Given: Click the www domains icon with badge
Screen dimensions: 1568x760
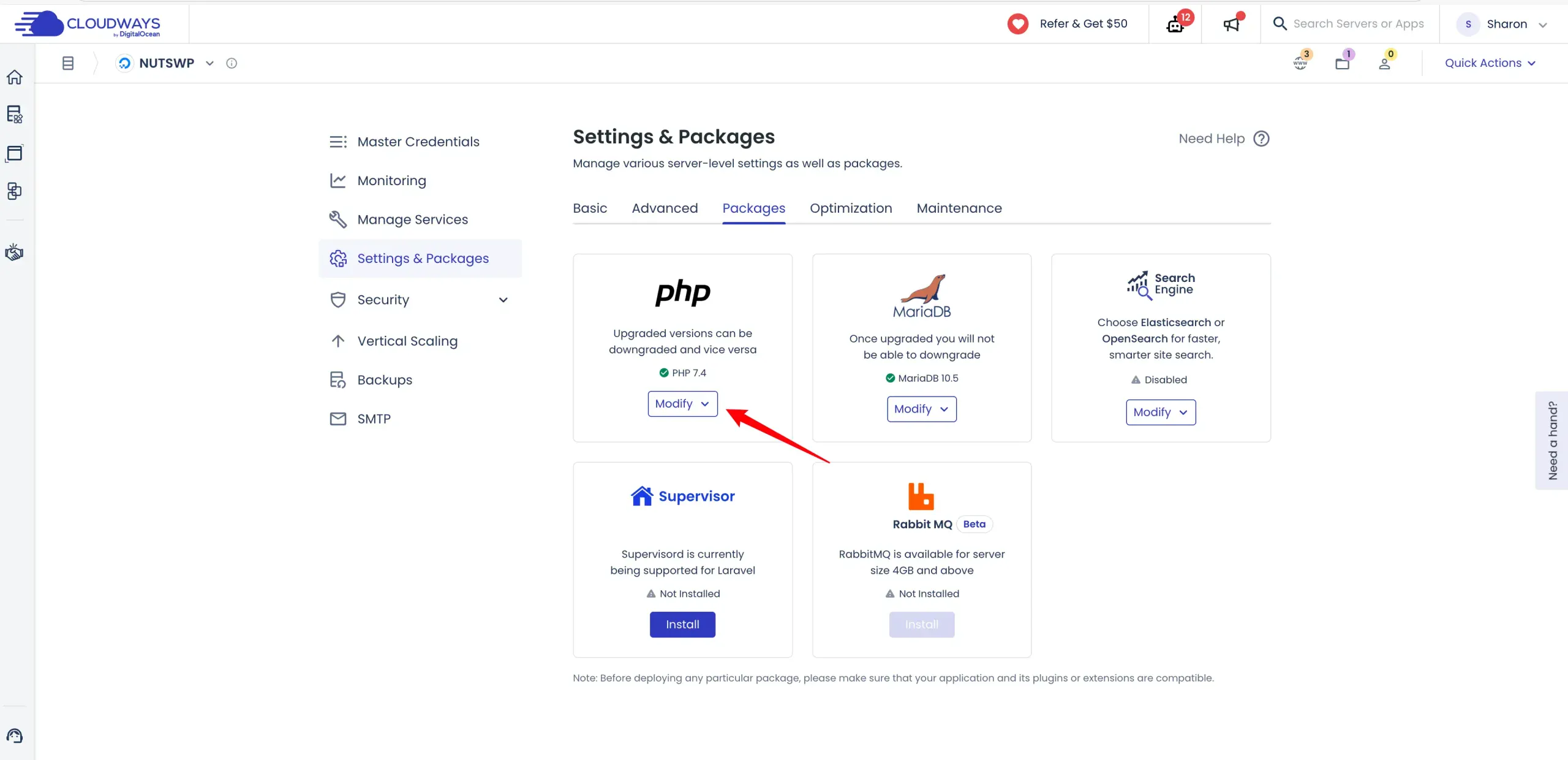Looking at the screenshot, I should click(1300, 64).
